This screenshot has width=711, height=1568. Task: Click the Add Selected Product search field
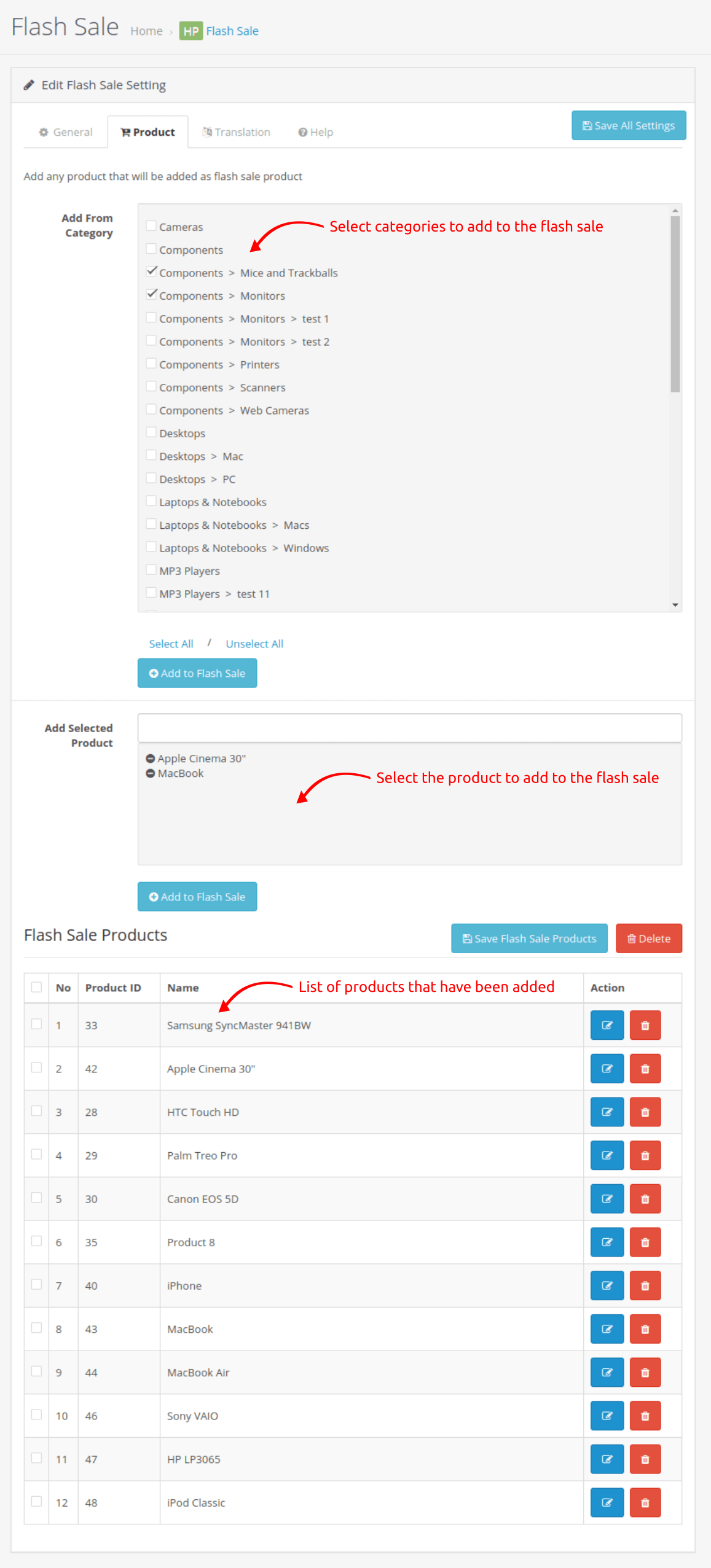pos(409,728)
